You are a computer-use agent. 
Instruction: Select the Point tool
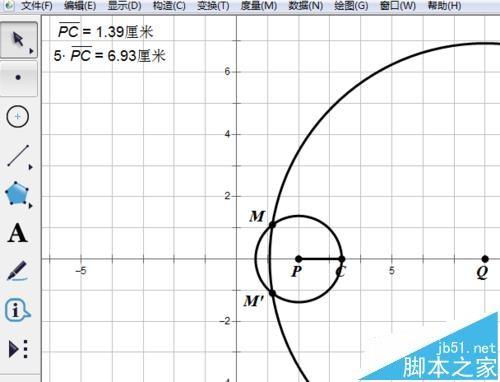click(x=19, y=78)
